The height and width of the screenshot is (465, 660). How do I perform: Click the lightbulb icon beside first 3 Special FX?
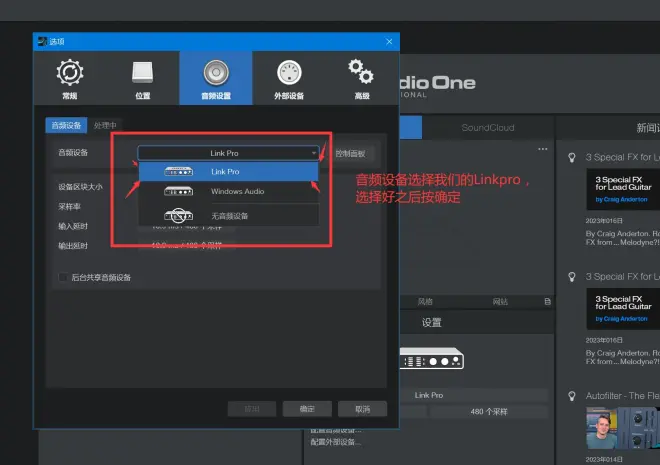tap(572, 158)
